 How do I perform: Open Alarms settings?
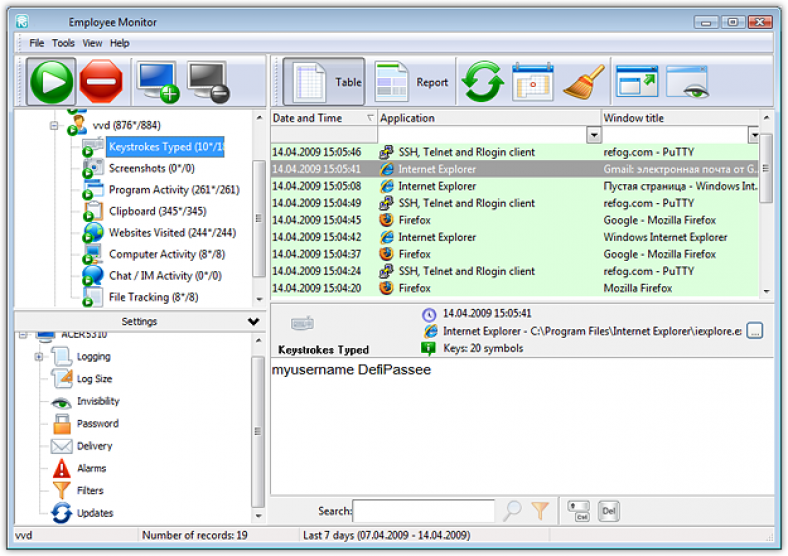[x=91, y=469]
